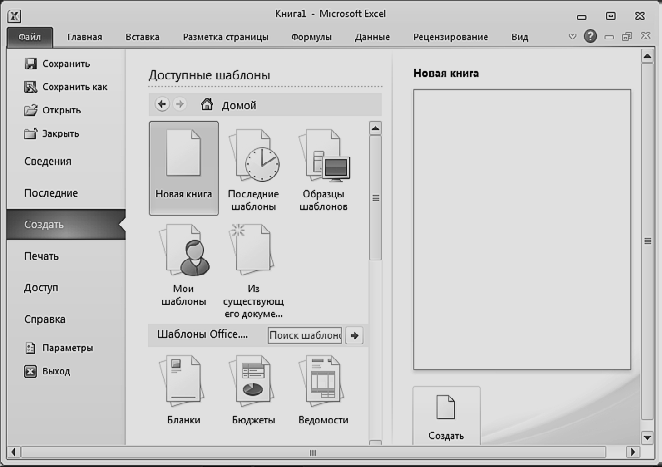
Task: Select Создать in backstage menu
Action: [66, 224]
